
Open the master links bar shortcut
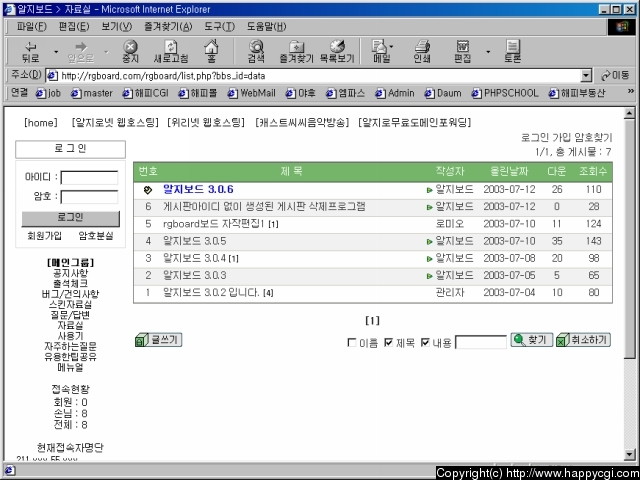(91, 93)
